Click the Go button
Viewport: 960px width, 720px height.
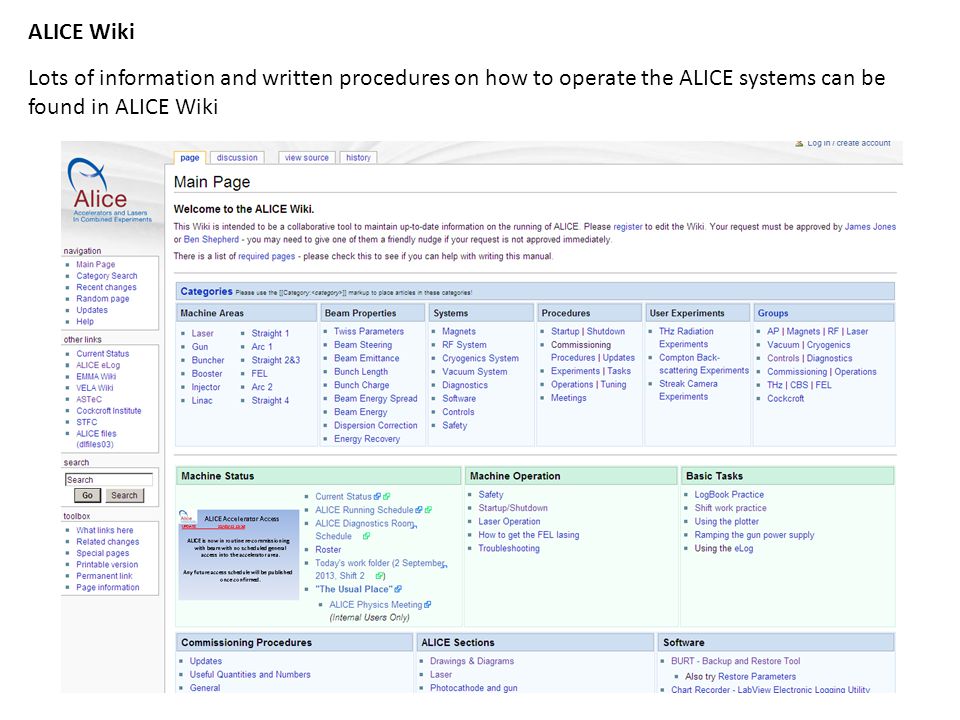[88, 495]
